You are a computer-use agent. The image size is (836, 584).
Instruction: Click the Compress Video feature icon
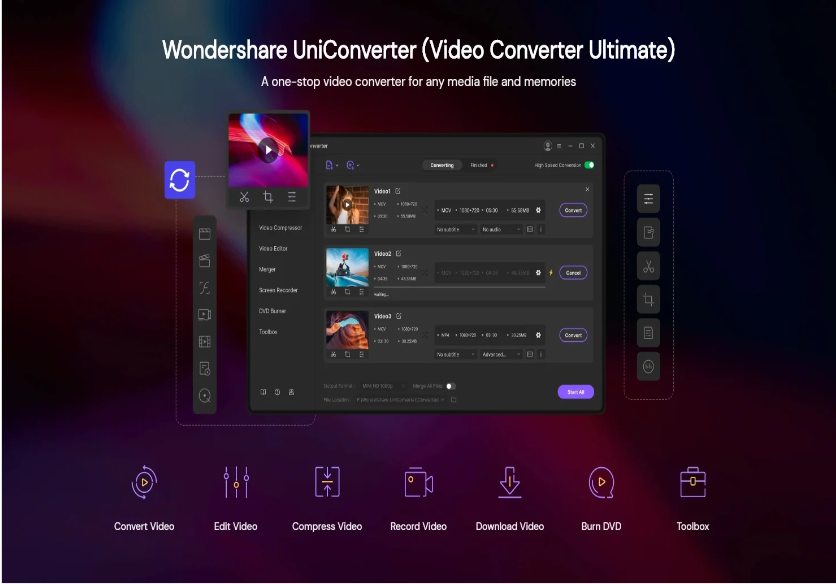(327, 482)
